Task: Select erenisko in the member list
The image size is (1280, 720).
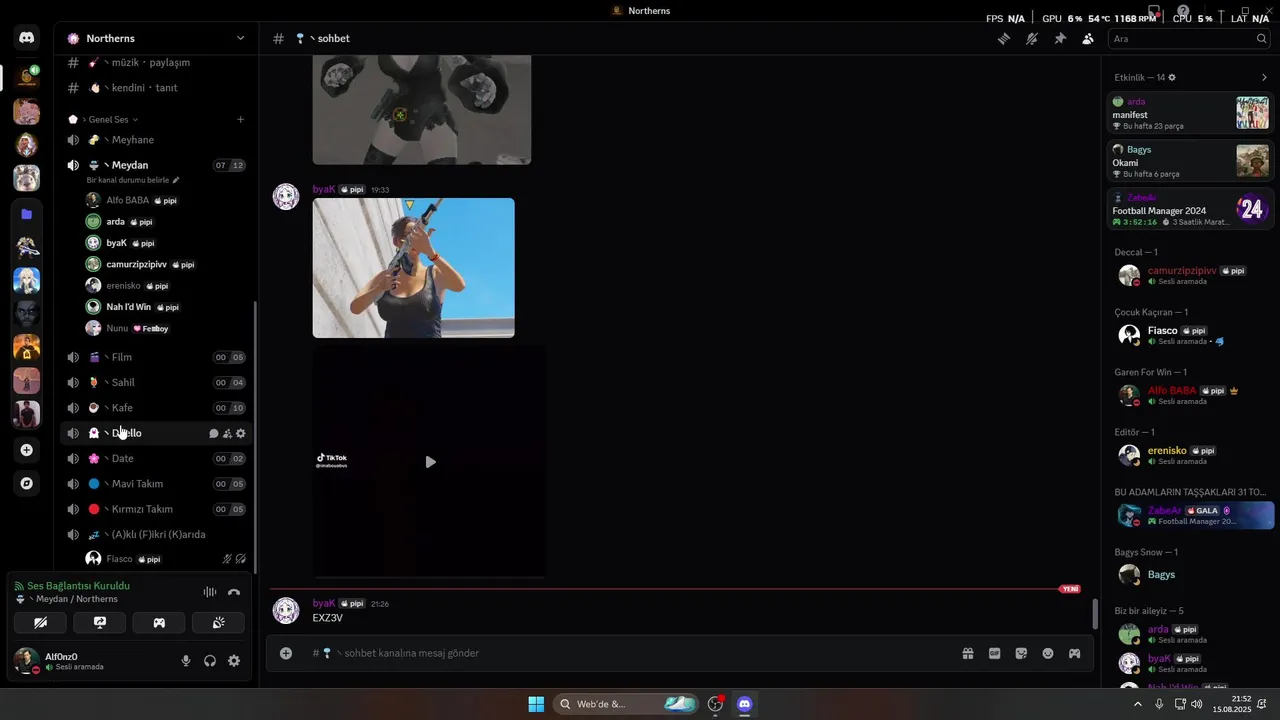Action: point(1190,455)
